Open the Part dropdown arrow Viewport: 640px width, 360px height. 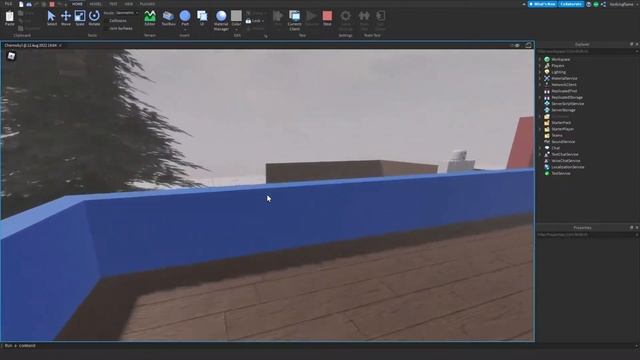click(185, 30)
